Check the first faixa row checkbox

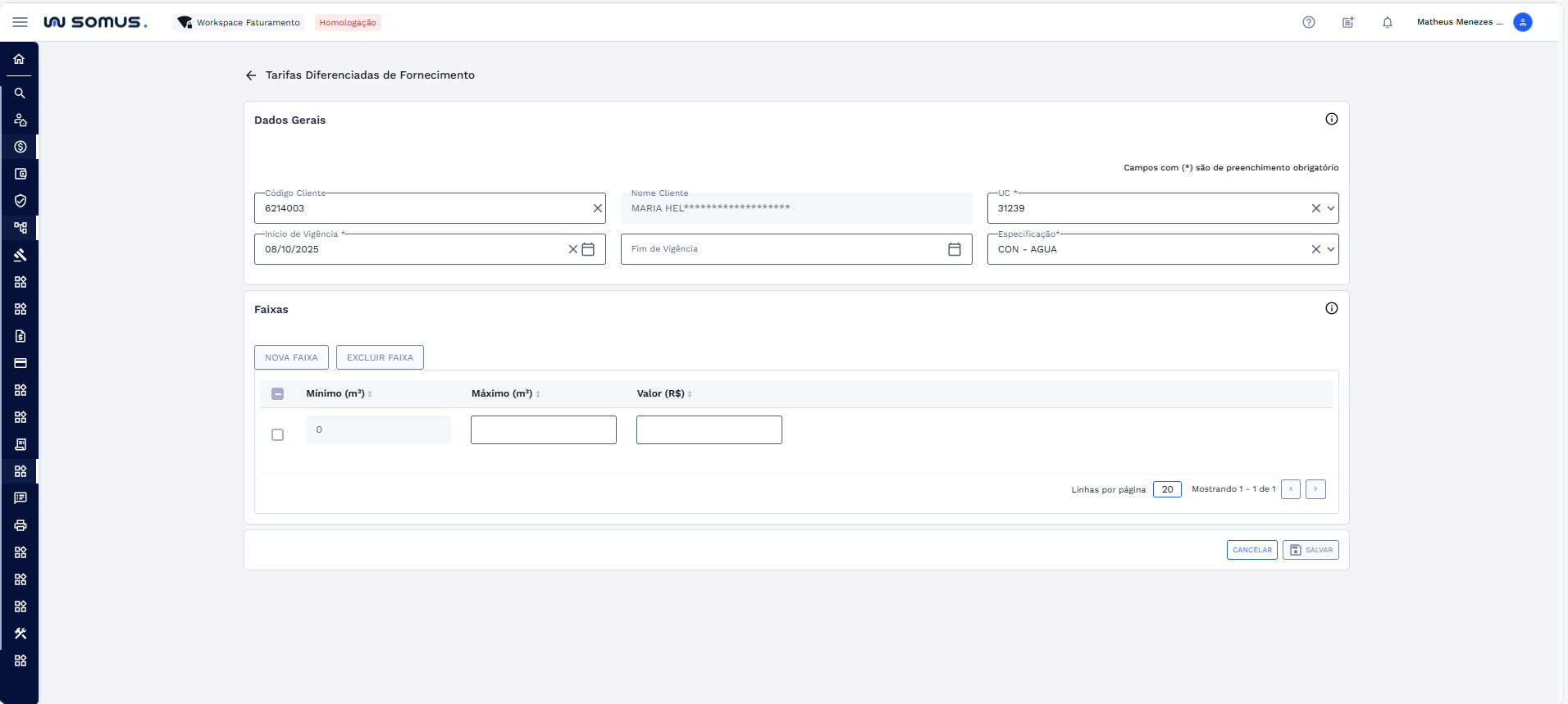[277, 434]
